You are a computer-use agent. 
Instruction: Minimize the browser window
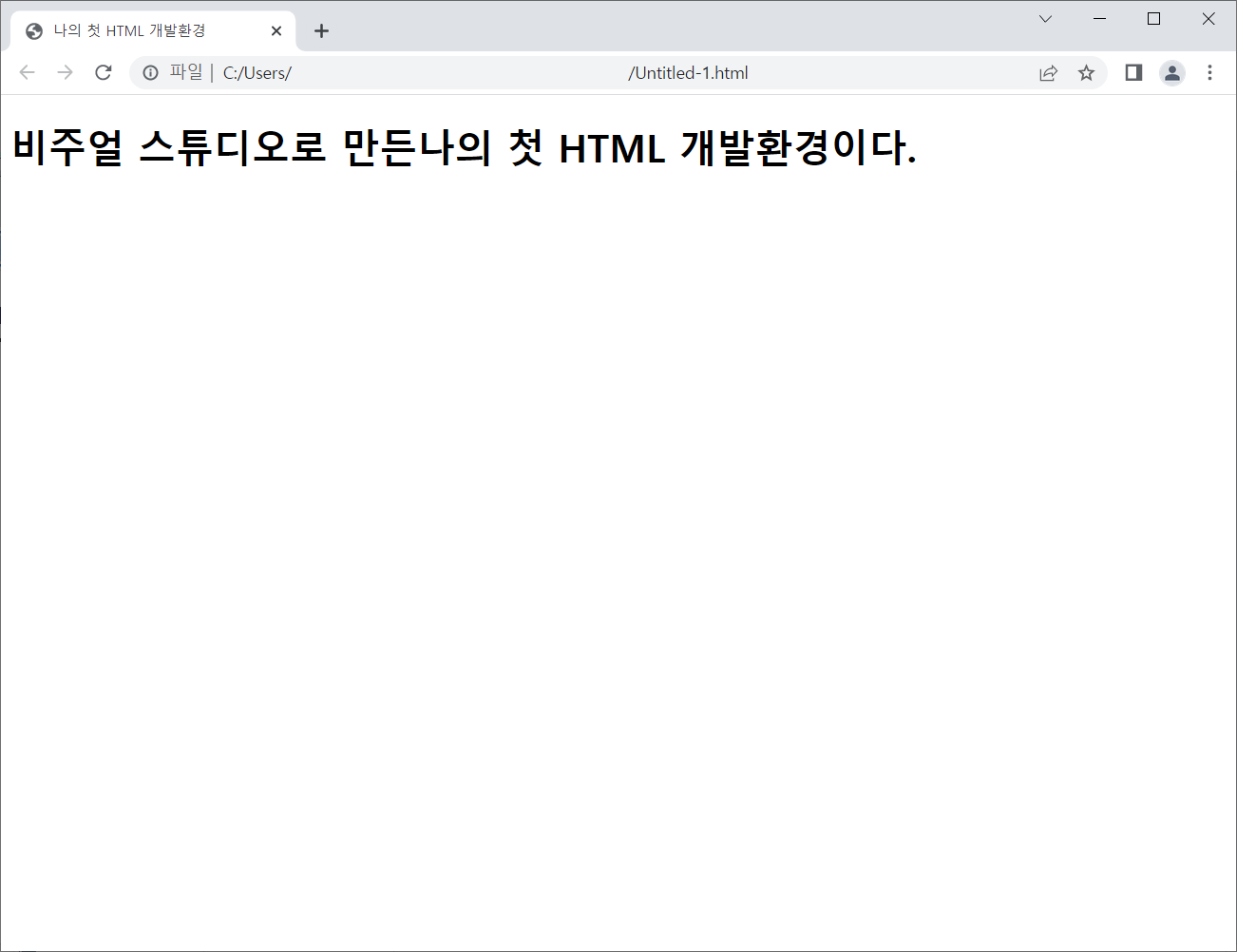[x=1099, y=19]
